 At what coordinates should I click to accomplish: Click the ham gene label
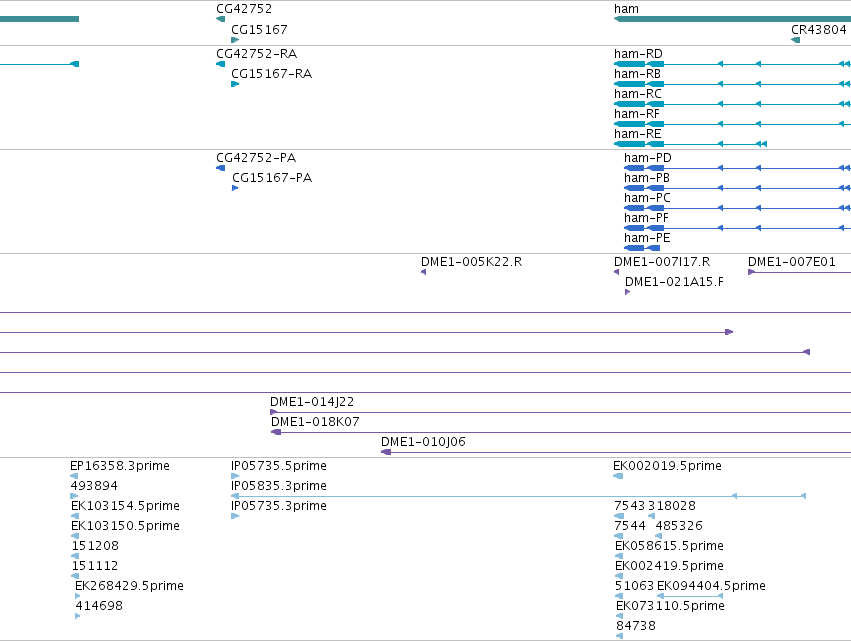(626, 9)
